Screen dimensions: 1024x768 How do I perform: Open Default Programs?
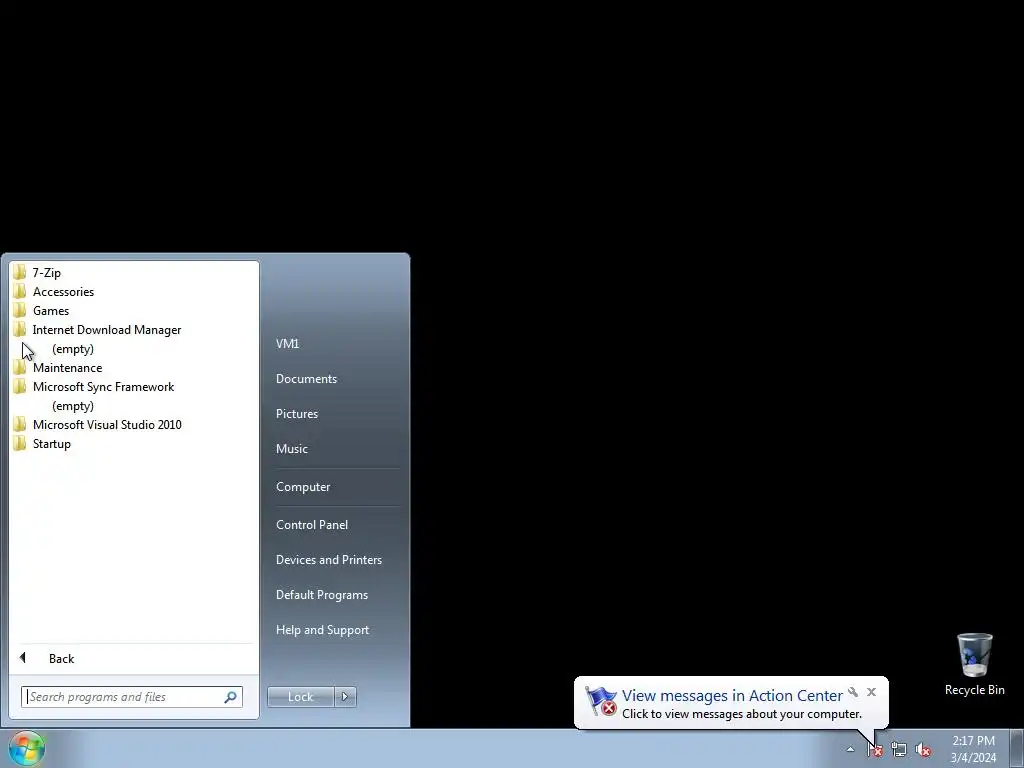(322, 595)
